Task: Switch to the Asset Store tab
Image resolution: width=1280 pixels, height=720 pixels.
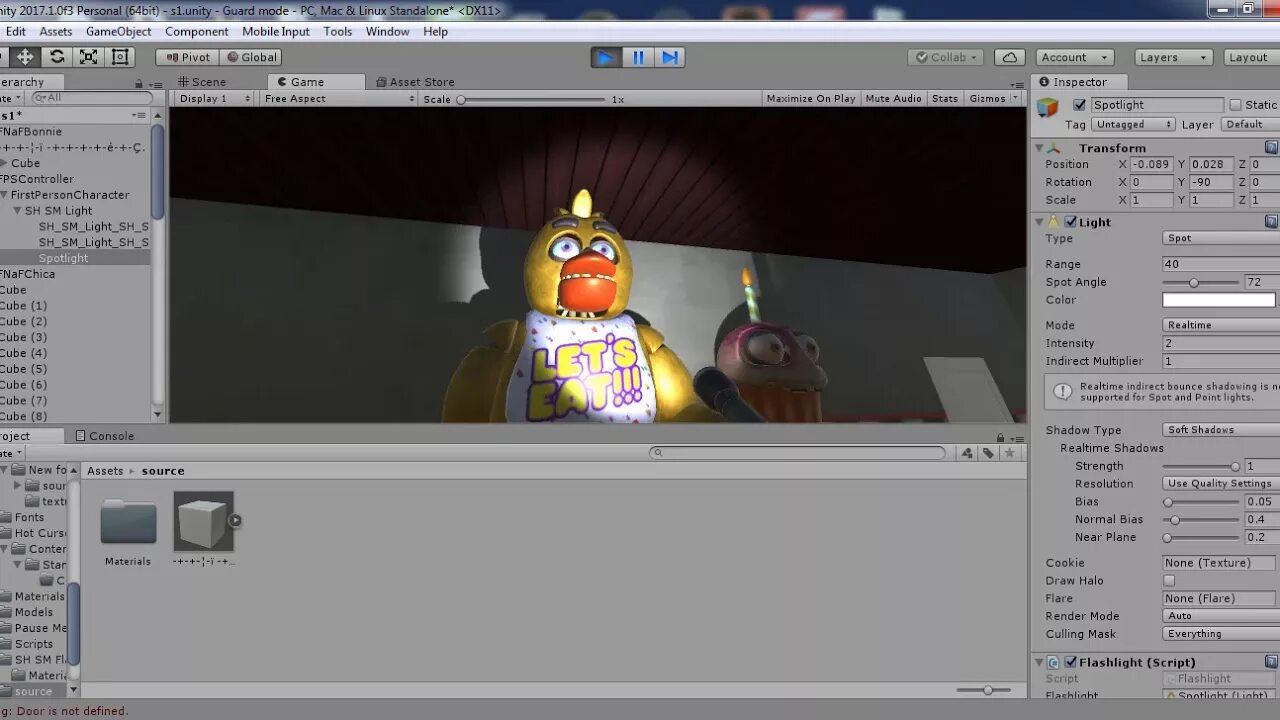Action: [x=415, y=82]
